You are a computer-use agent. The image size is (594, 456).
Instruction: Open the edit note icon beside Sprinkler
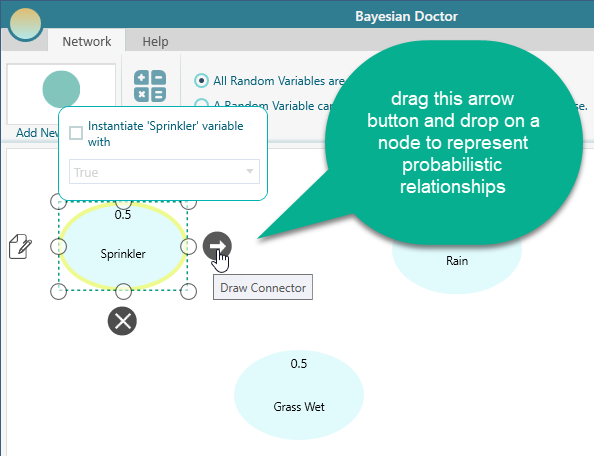pyautogui.click(x=20, y=247)
